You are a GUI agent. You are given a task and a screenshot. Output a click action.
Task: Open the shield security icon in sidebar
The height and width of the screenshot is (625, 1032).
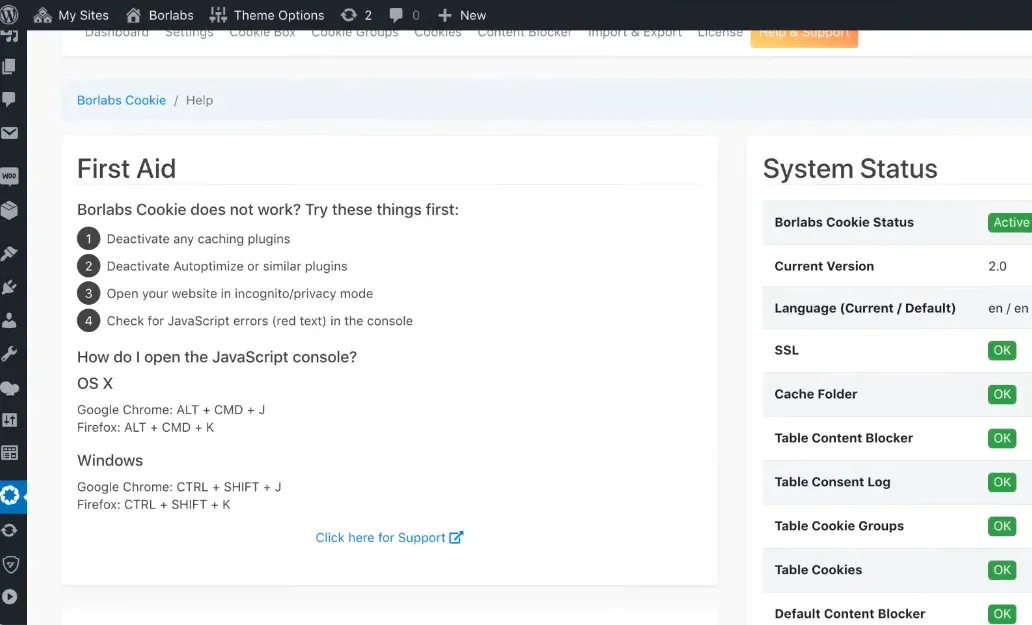10,564
